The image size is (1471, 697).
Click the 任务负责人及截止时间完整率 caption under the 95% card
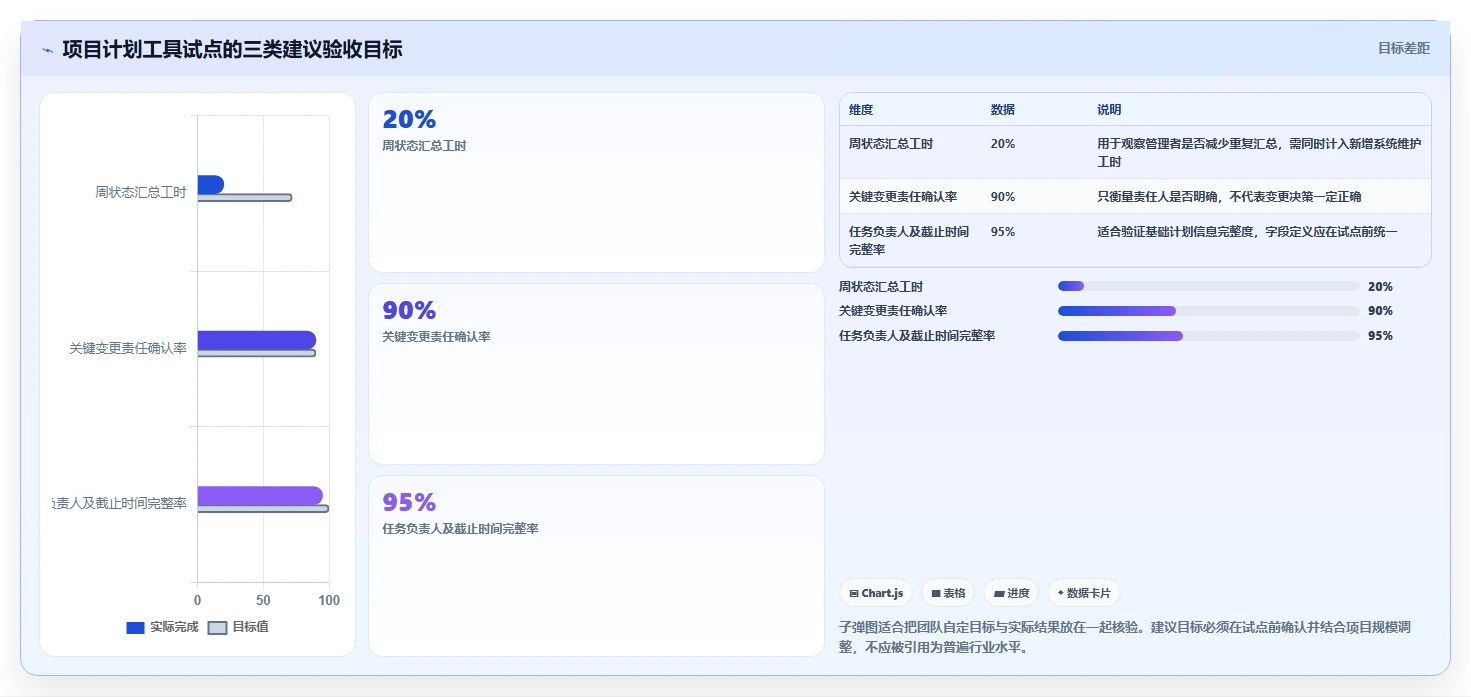pyautogui.click(x=460, y=528)
